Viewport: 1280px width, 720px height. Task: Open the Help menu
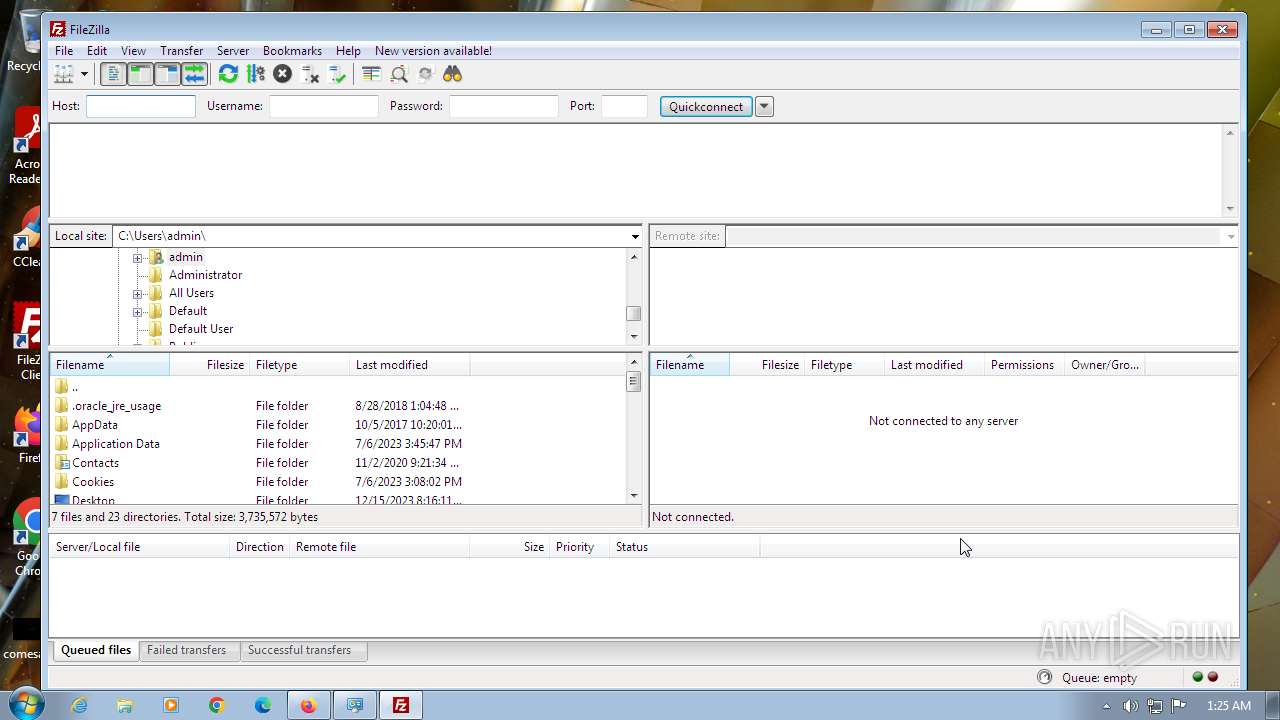(x=348, y=51)
